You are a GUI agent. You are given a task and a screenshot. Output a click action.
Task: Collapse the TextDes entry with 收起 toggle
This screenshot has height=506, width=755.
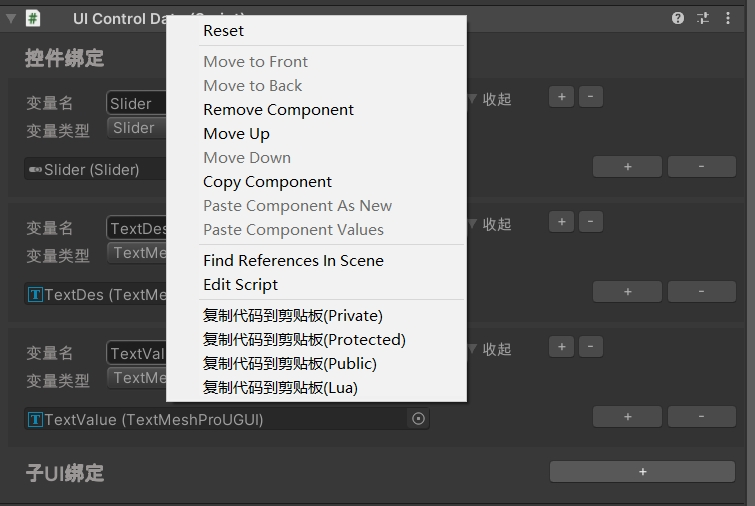[490, 224]
